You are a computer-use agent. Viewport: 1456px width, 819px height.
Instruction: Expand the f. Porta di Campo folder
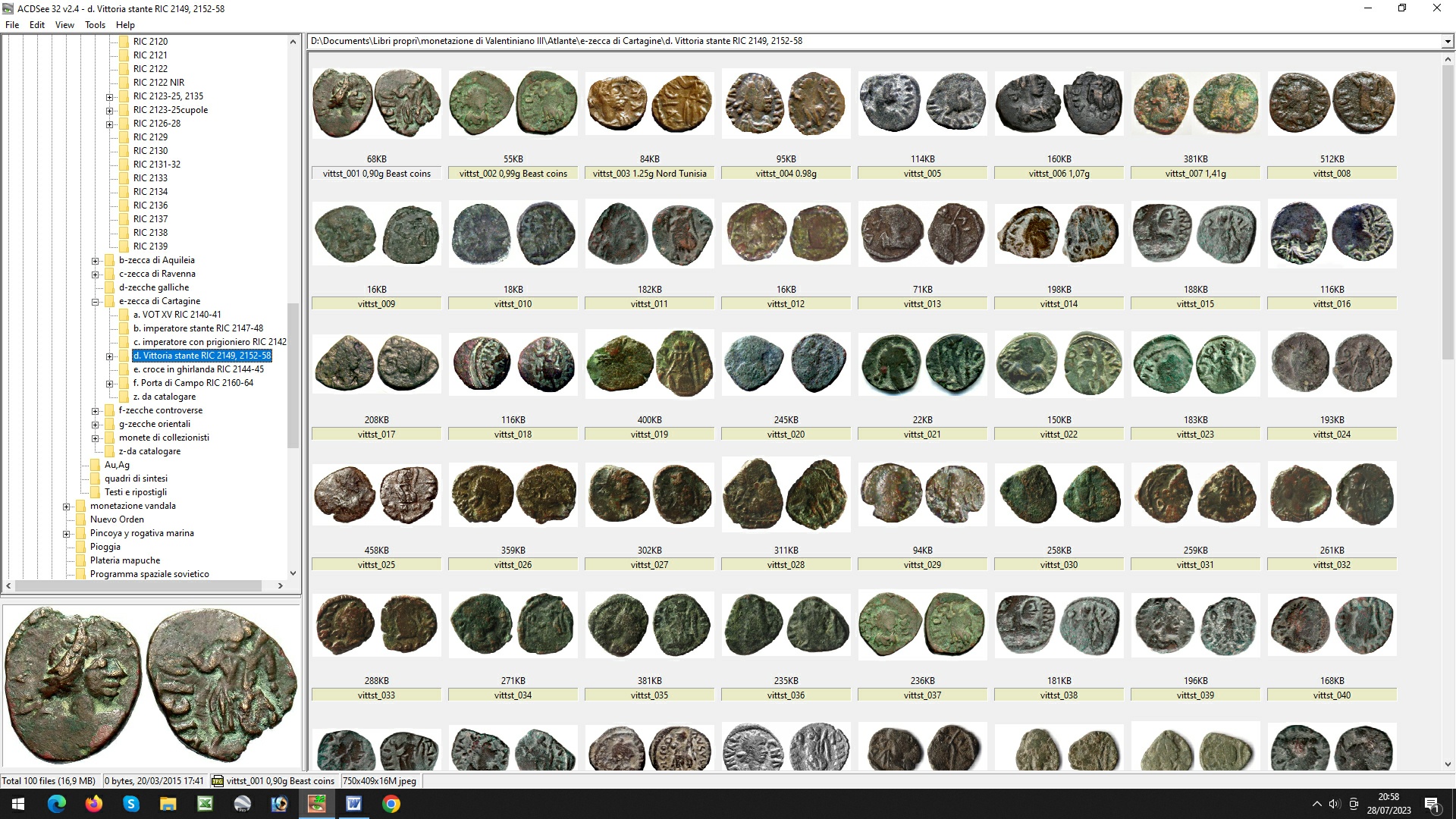[110, 384]
